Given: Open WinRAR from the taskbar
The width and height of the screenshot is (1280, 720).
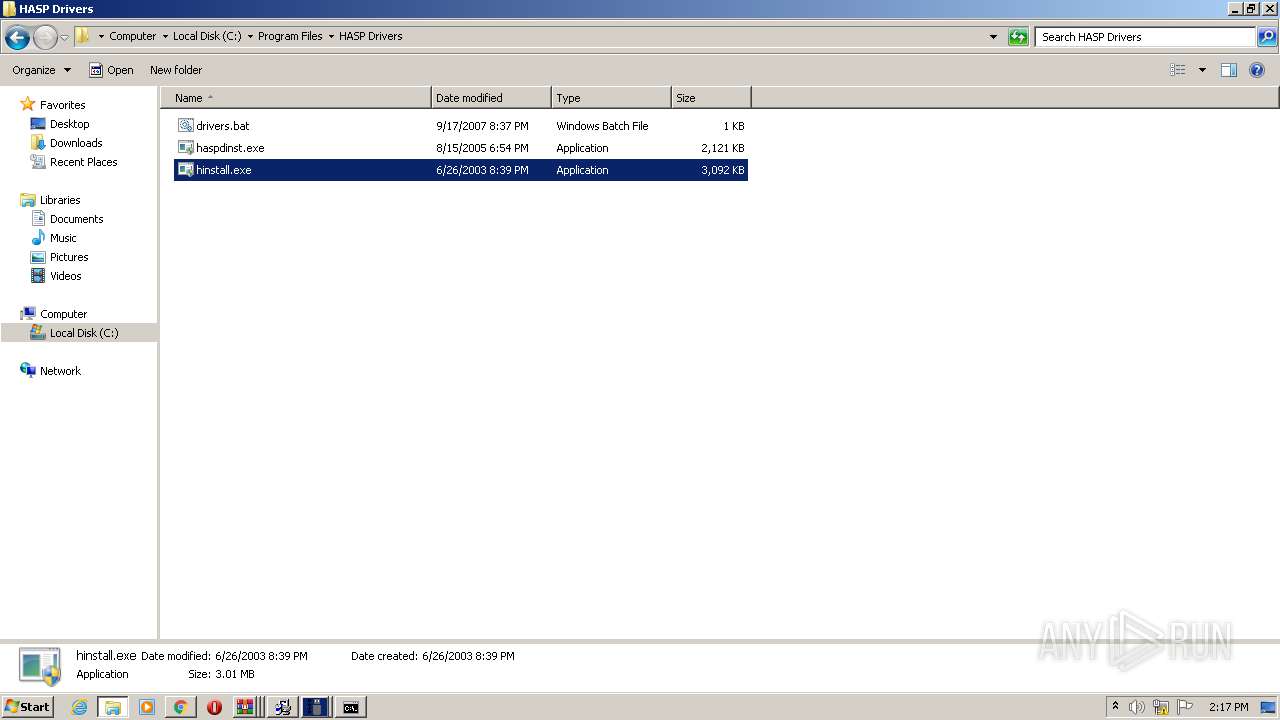Looking at the screenshot, I should click(246, 707).
